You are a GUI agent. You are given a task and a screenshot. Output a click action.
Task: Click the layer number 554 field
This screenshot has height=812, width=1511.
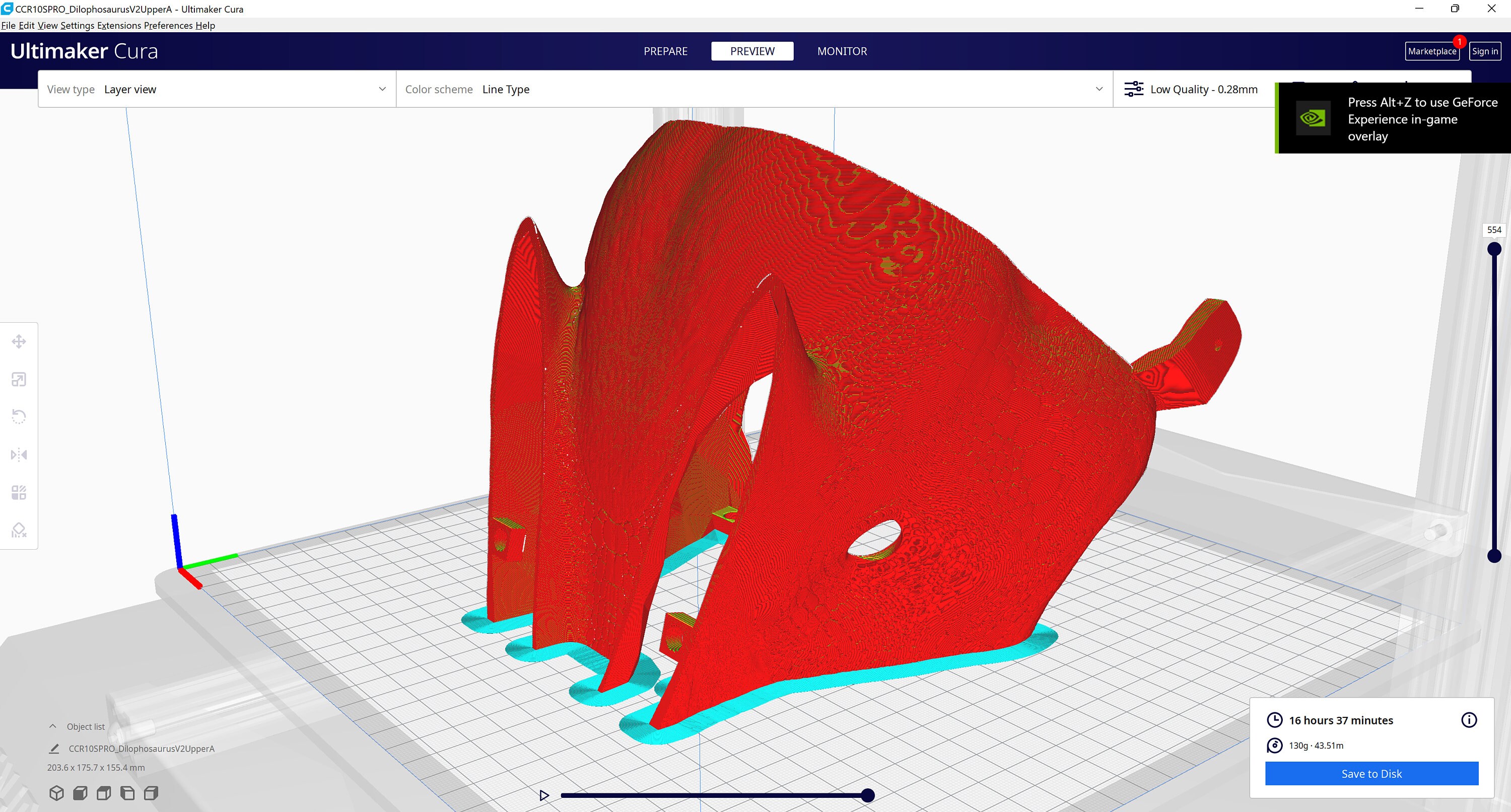1494,230
